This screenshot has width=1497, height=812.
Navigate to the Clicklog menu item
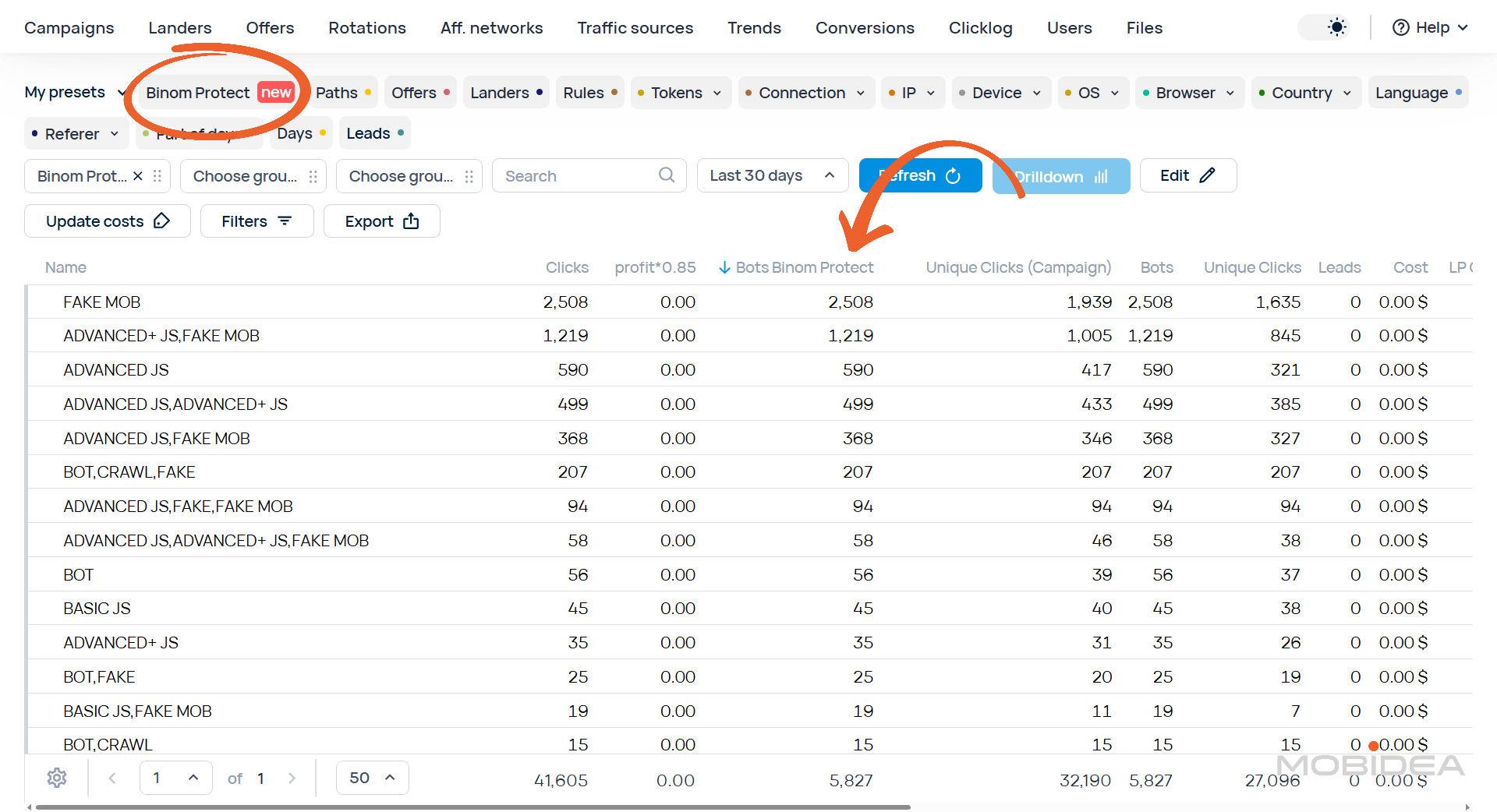coord(980,27)
